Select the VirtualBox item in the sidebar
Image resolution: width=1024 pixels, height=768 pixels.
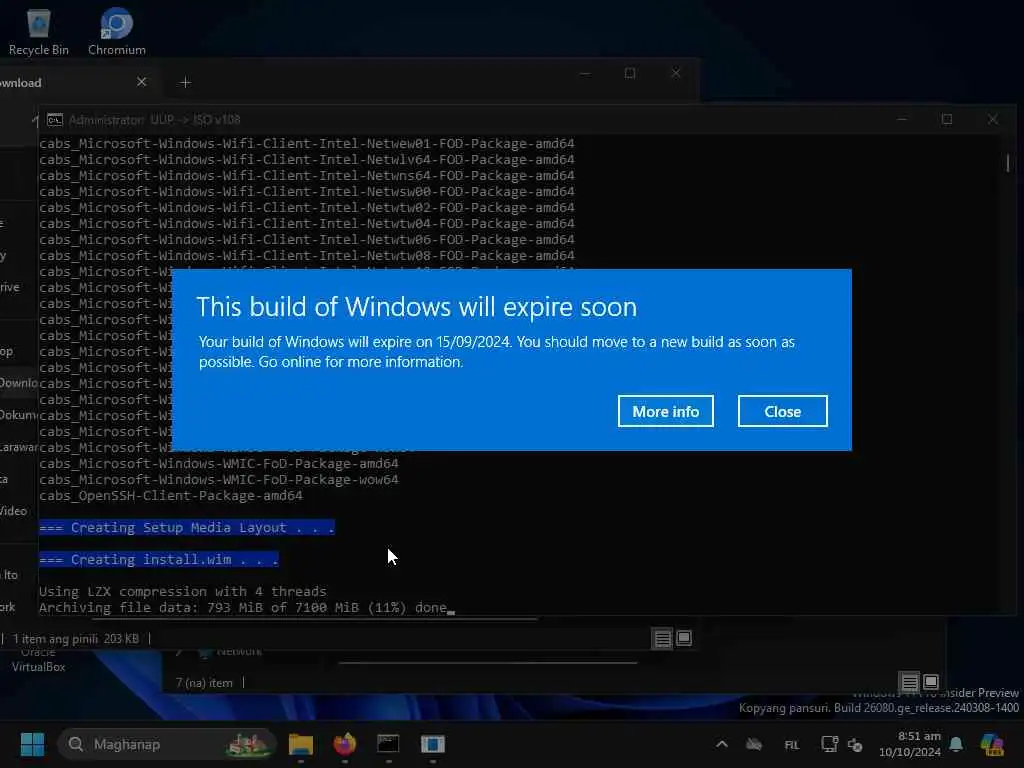click(38, 660)
